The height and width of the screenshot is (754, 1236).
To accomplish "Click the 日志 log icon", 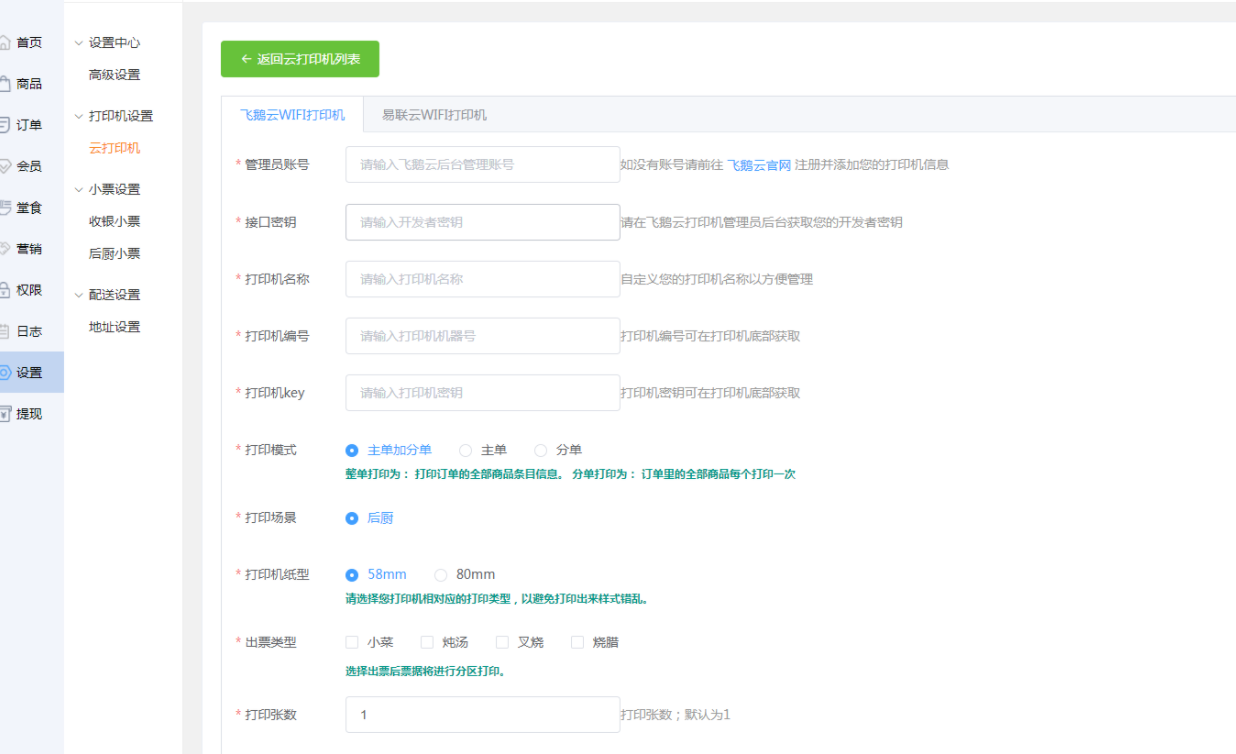I will [5, 331].
